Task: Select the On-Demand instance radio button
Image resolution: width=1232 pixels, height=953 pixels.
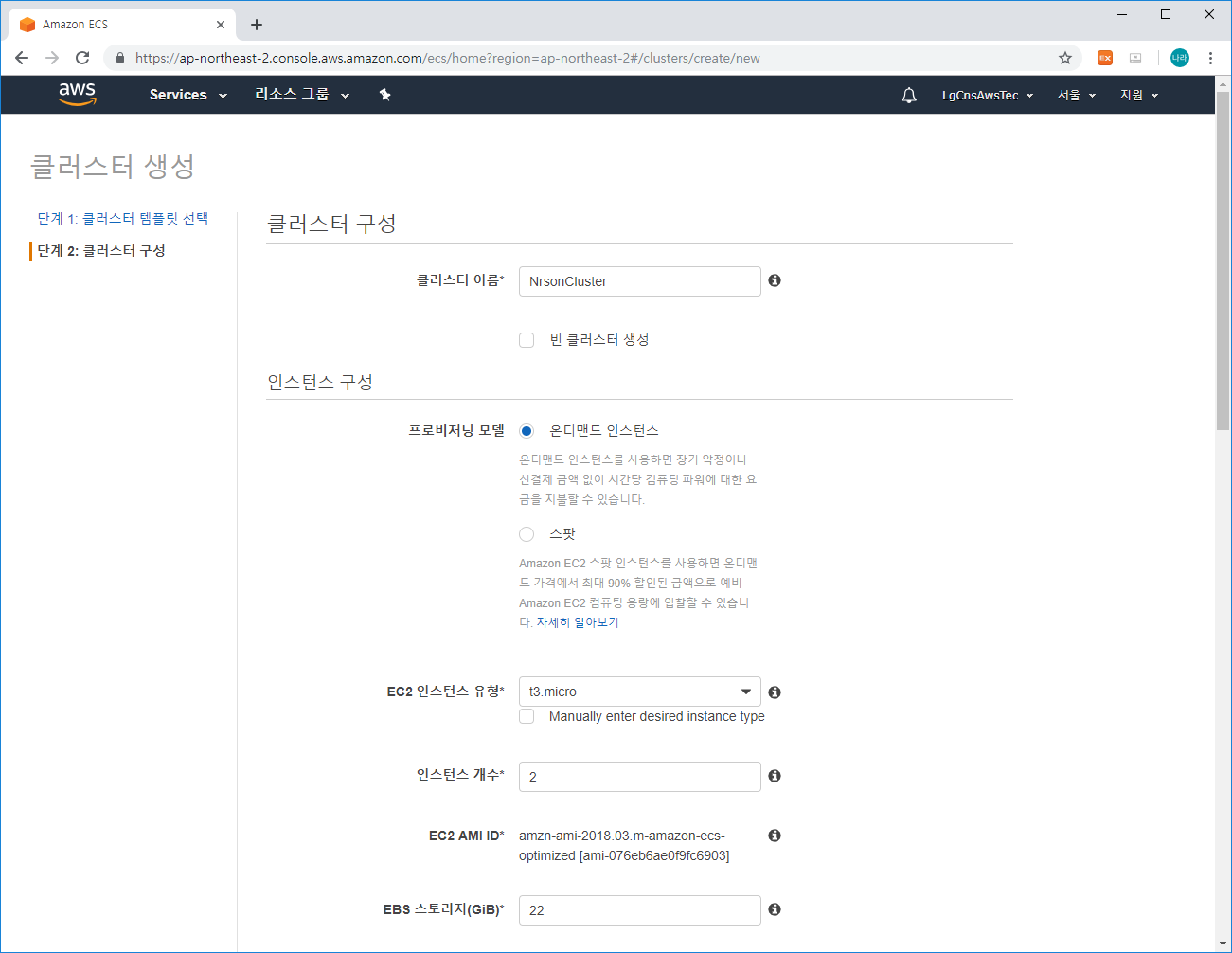Action: point(527,431)
